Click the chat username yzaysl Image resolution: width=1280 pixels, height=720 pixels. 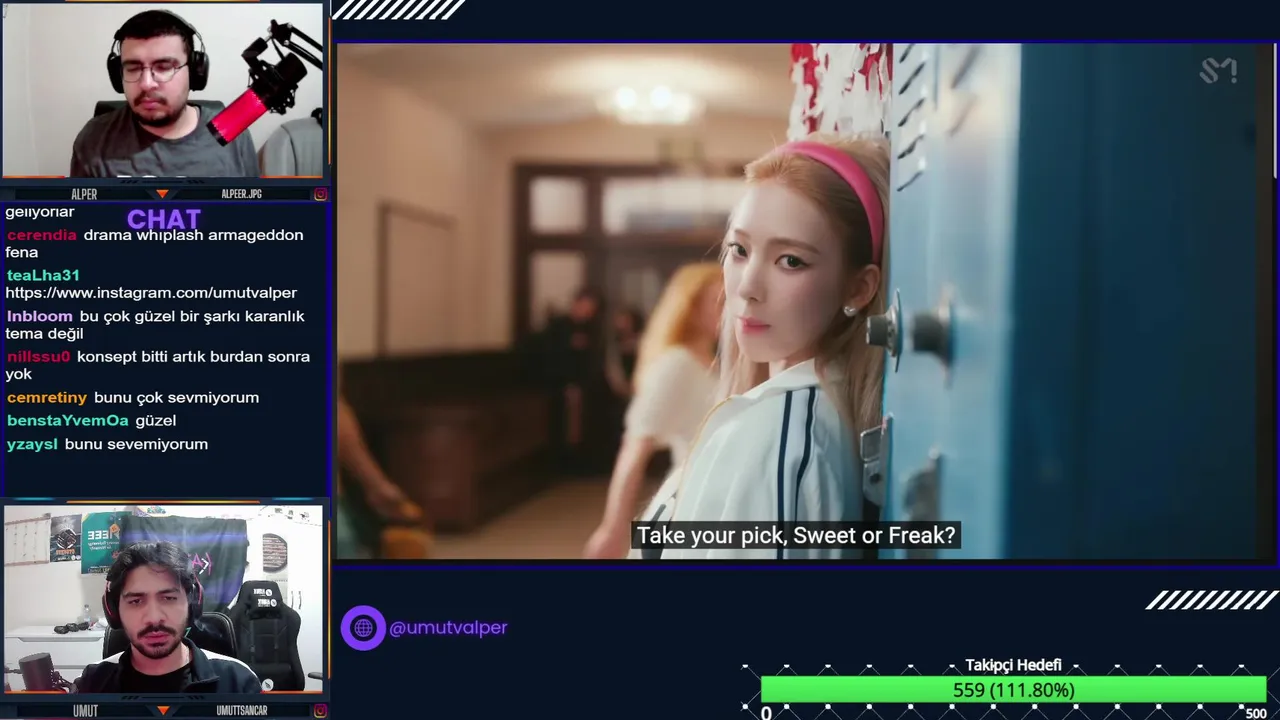32,444
